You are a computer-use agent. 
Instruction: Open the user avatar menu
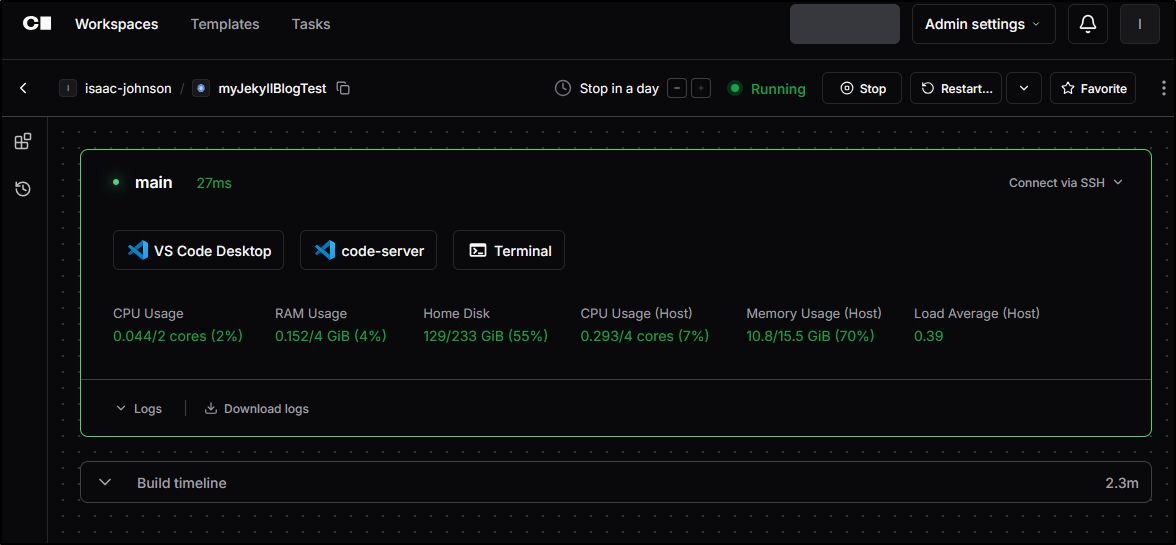(1140, 24)
